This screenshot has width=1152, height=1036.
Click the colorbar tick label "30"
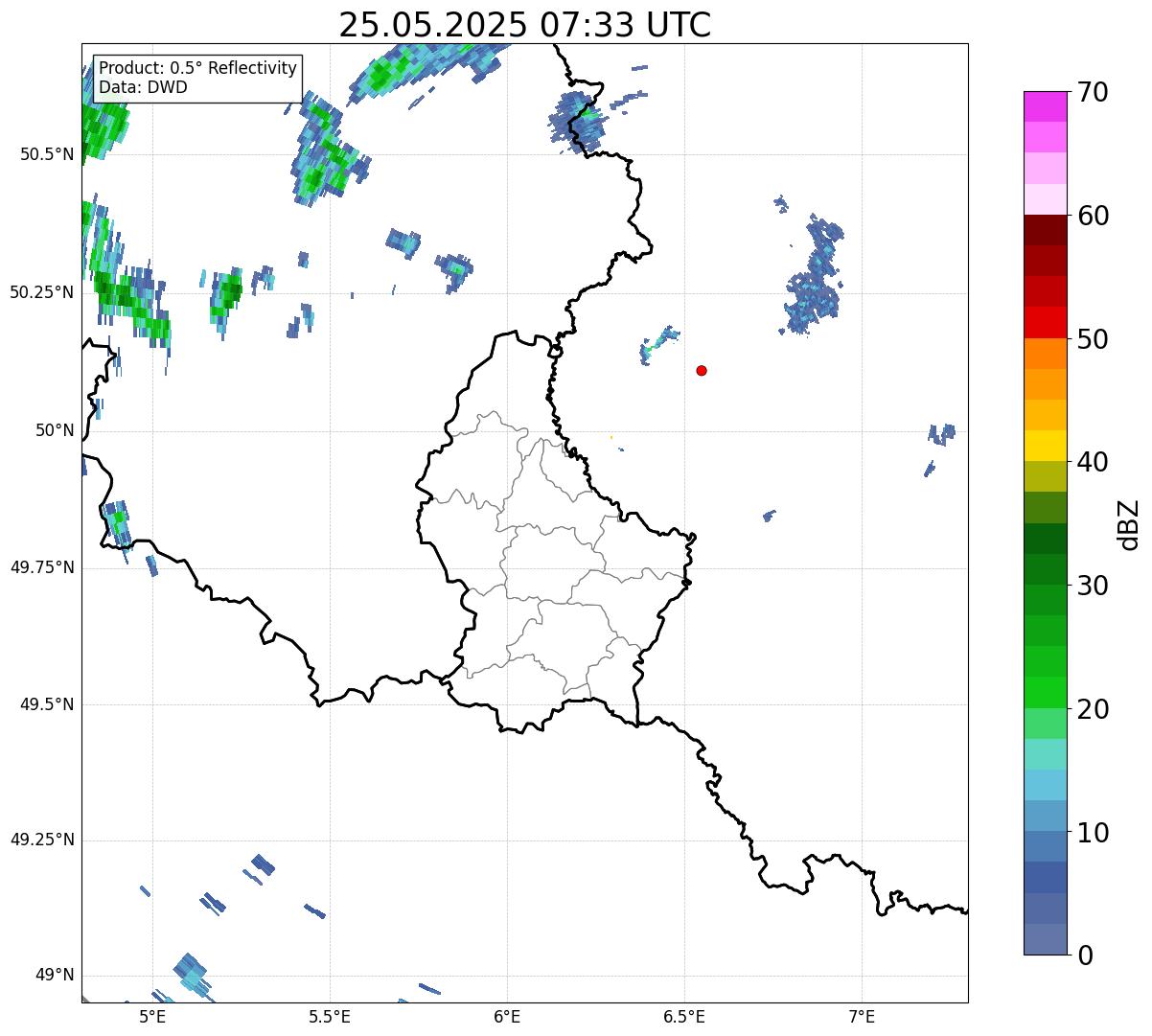(1093, 586)
